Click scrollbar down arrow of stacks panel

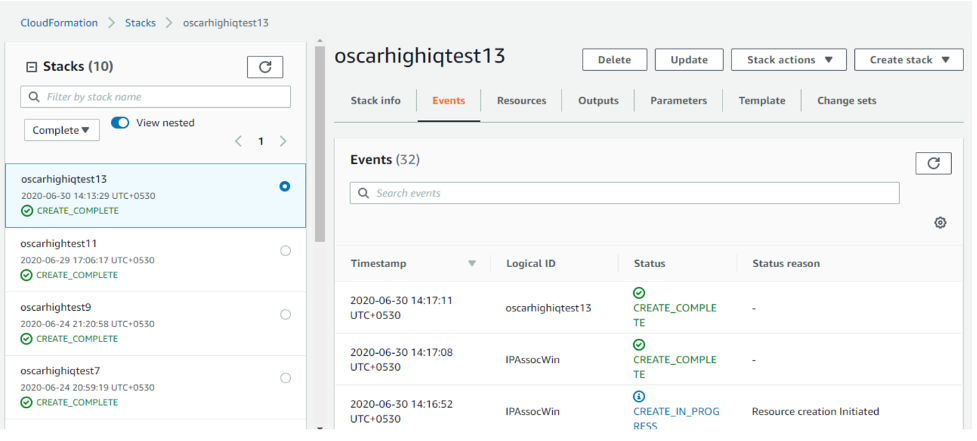(x=320, y=427)
